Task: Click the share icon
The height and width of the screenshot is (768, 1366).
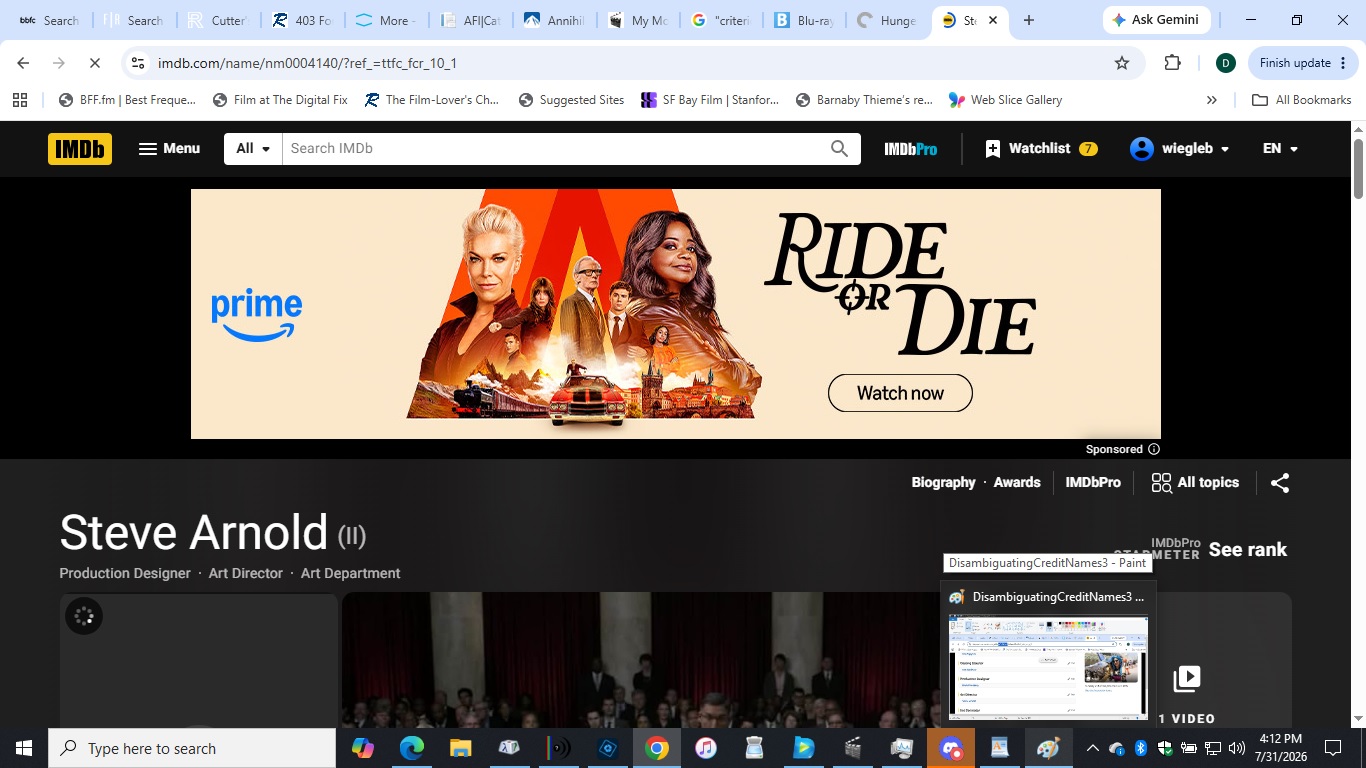Action: point(1280,483)
